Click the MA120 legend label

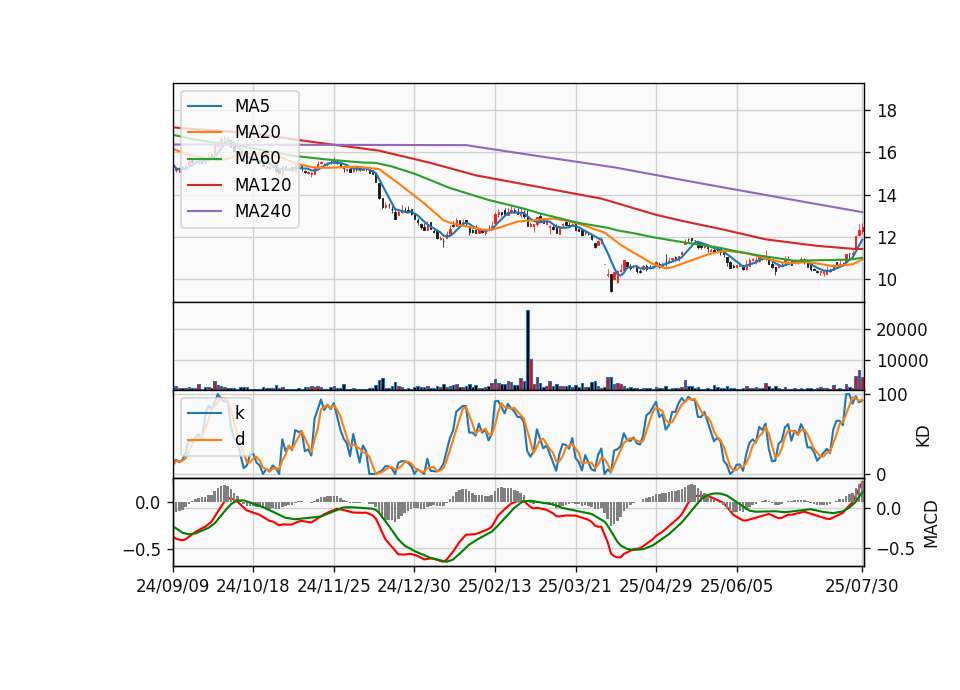[x=263, y=185]
